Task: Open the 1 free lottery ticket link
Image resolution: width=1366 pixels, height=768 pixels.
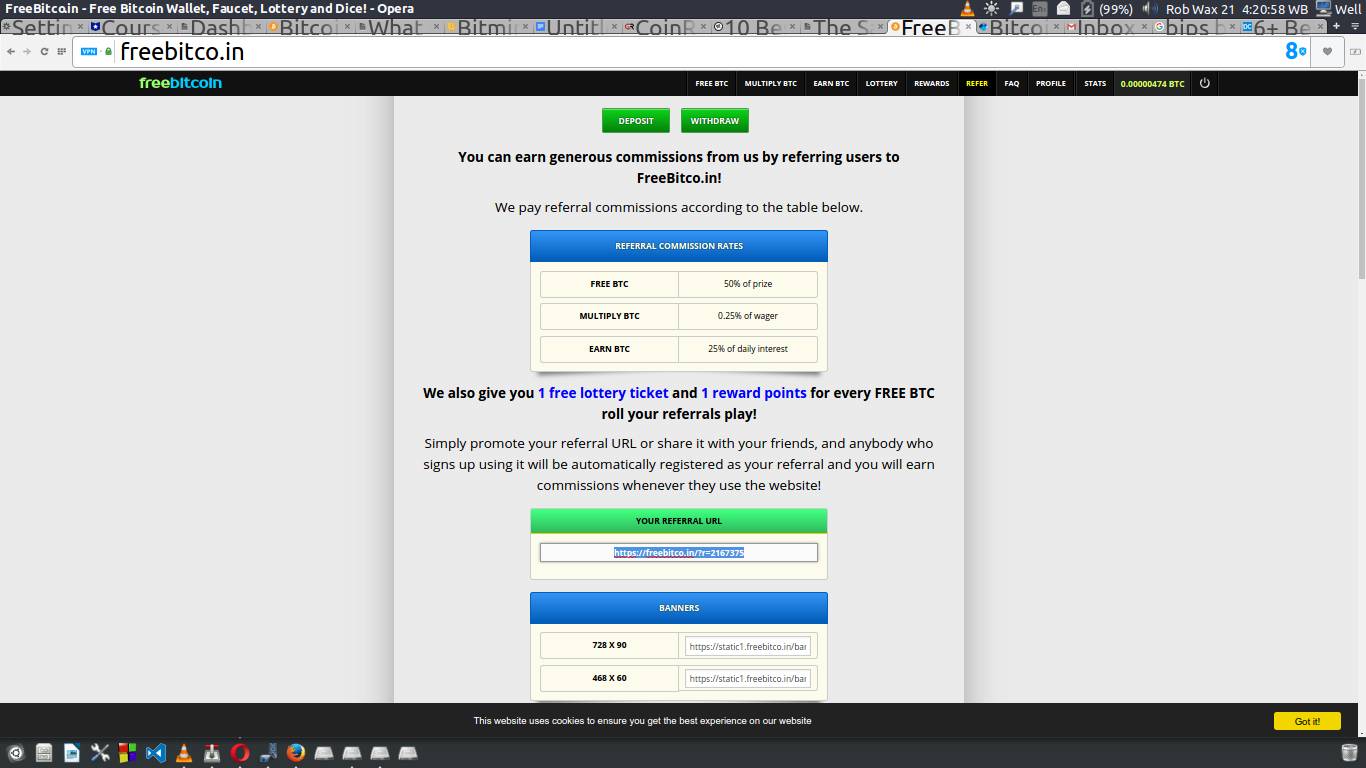Action: tap(603, 393)
